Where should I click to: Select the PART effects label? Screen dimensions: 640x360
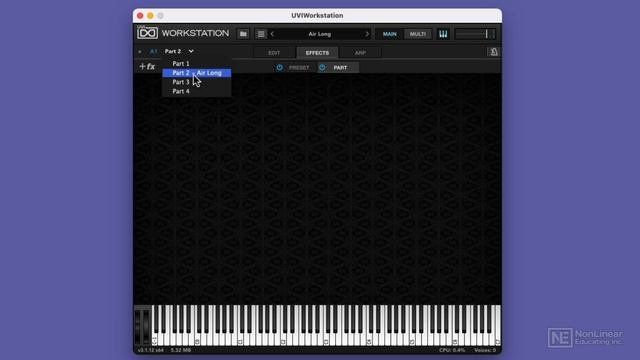(340, 68)
